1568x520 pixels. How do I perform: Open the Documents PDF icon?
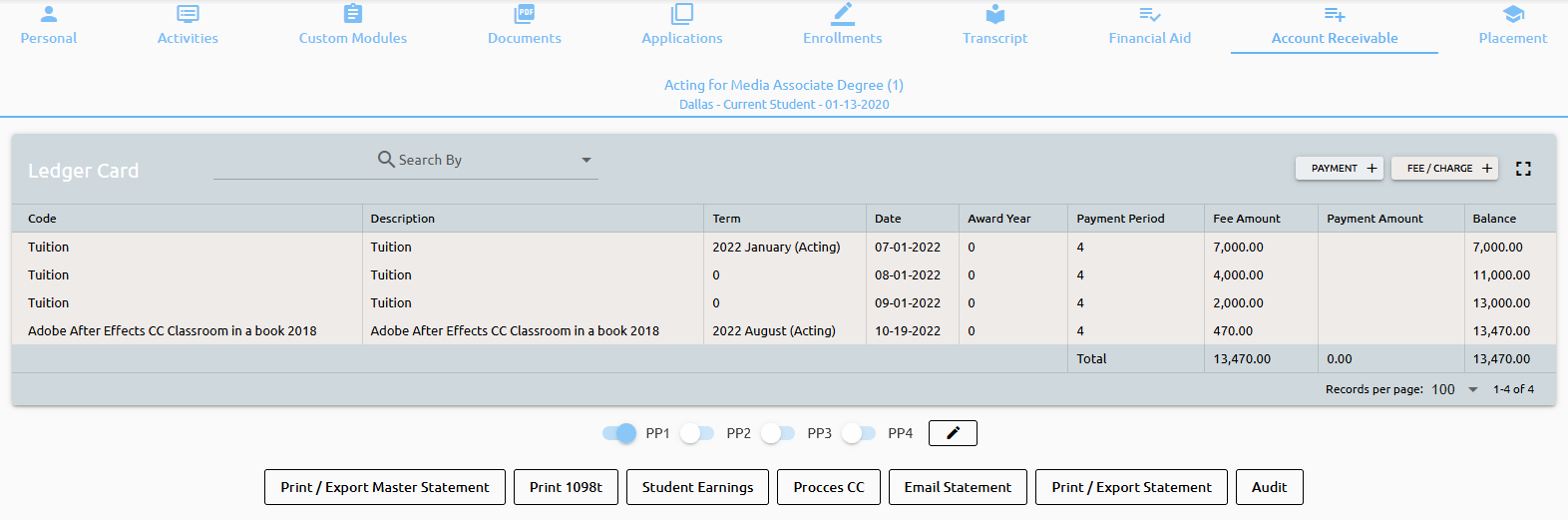click(525, 14)
